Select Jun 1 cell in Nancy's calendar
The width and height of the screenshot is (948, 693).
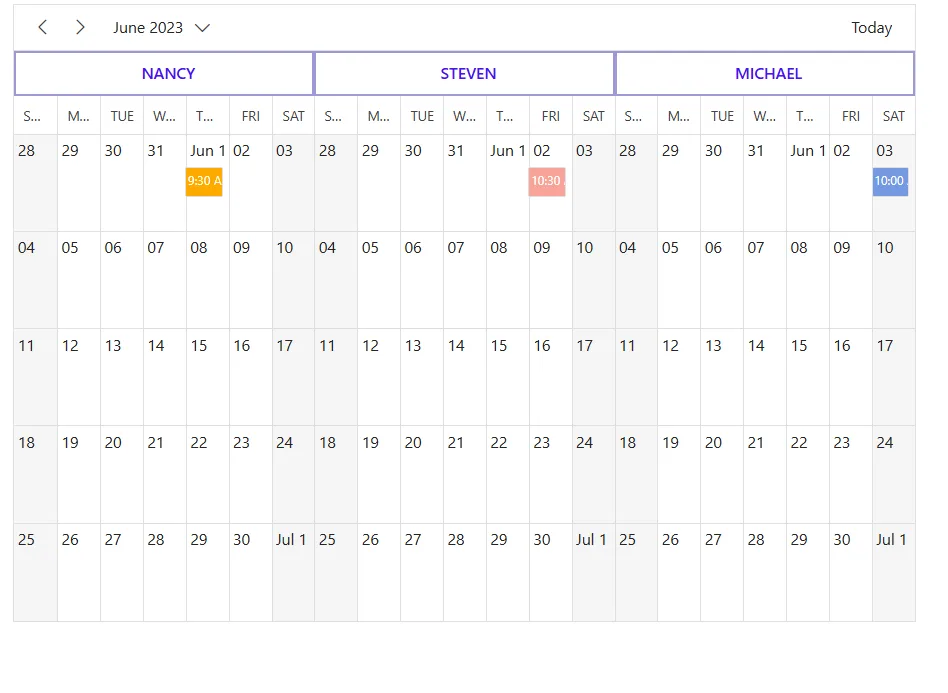[x=208, y=183]
